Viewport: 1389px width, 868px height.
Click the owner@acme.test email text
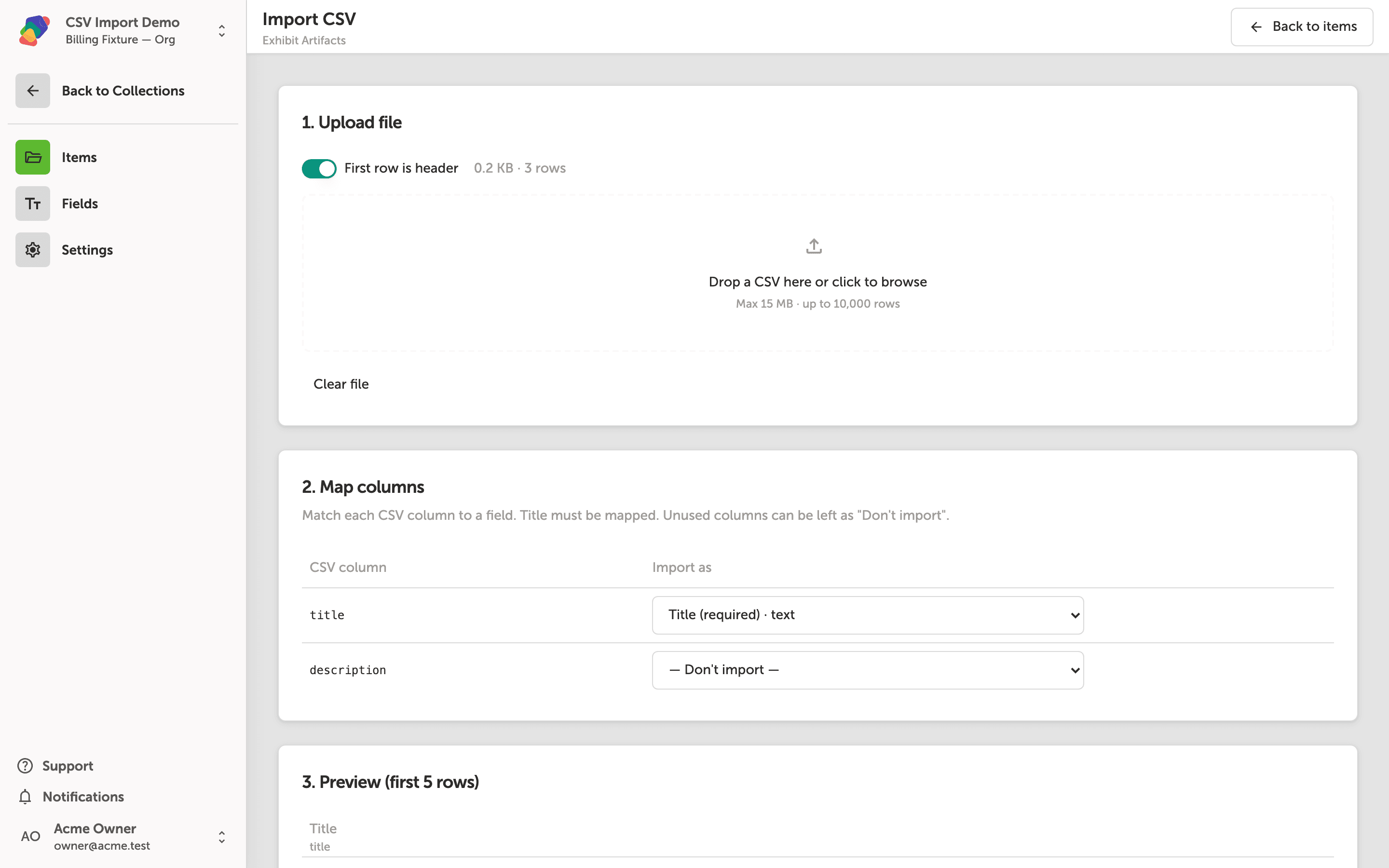coord(102,846)
